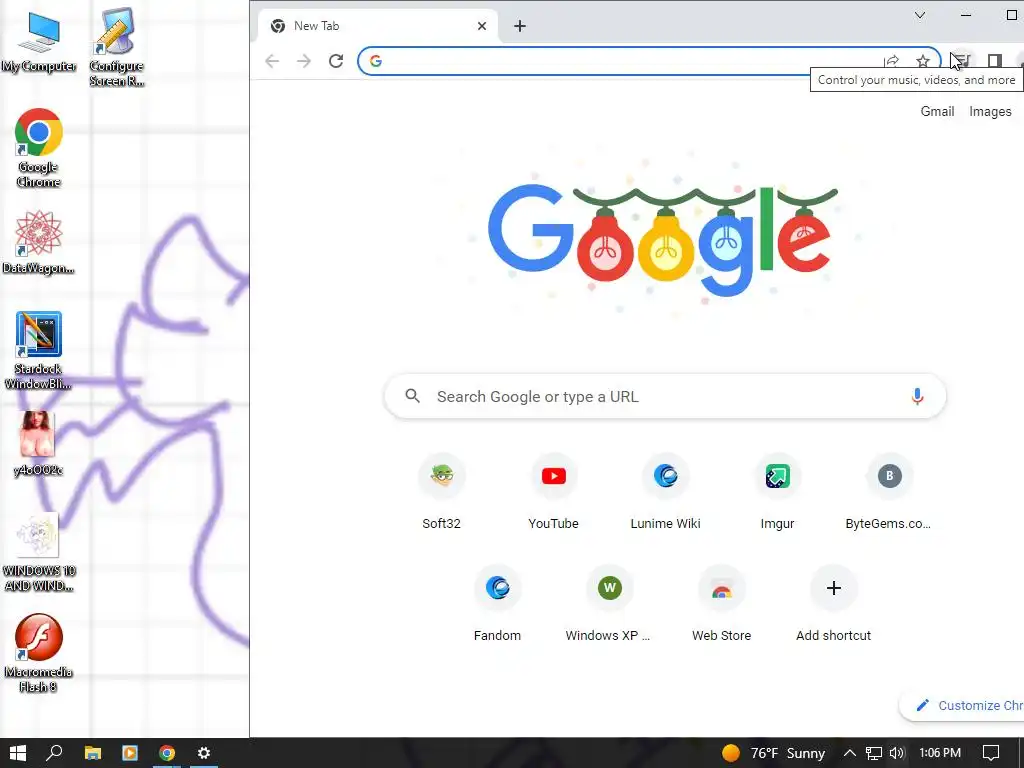Reload the current page
Screen dimensions: 1024x768
[x=336, y=61]
